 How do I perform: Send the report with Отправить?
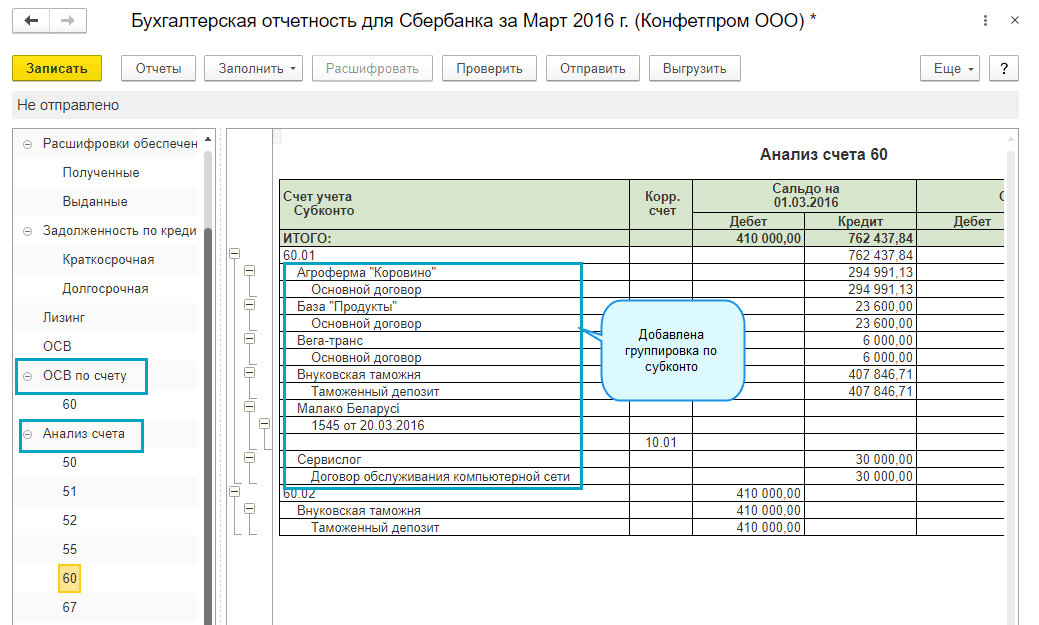click(592, 68)
